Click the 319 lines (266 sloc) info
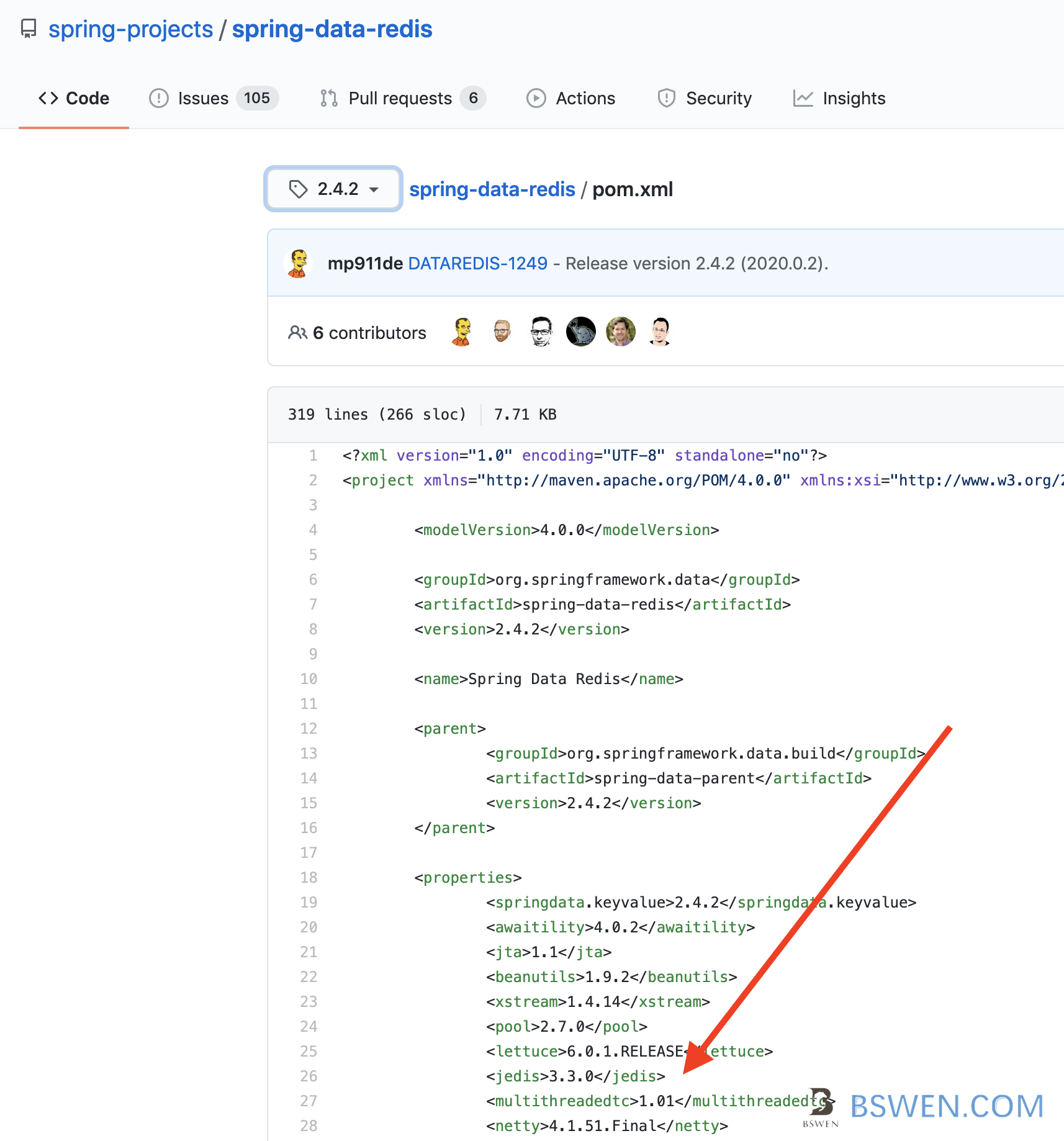Screen dimensions: 1064x1141 point(377,415)
